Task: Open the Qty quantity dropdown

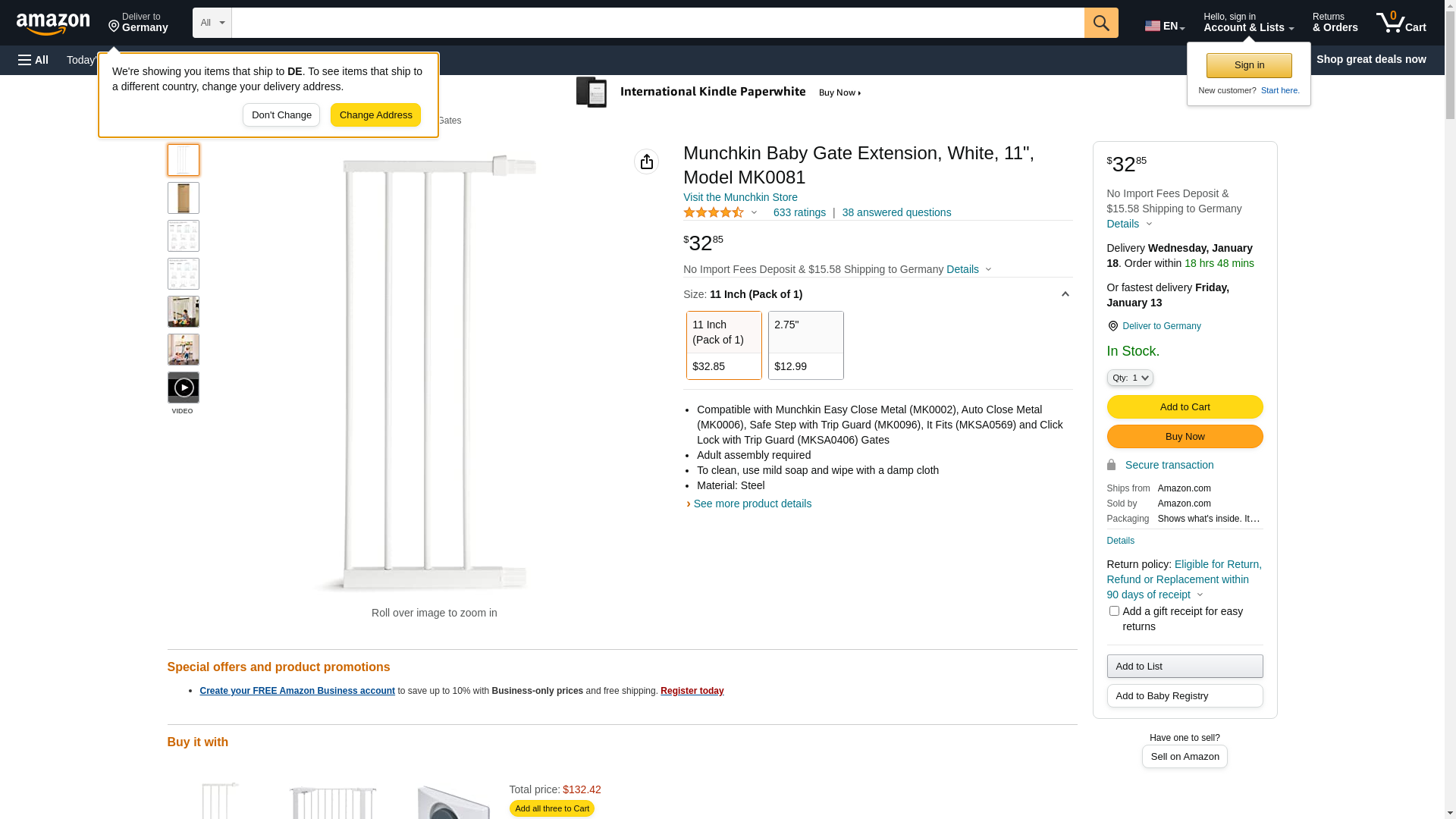Action: tap(1129, 378)
